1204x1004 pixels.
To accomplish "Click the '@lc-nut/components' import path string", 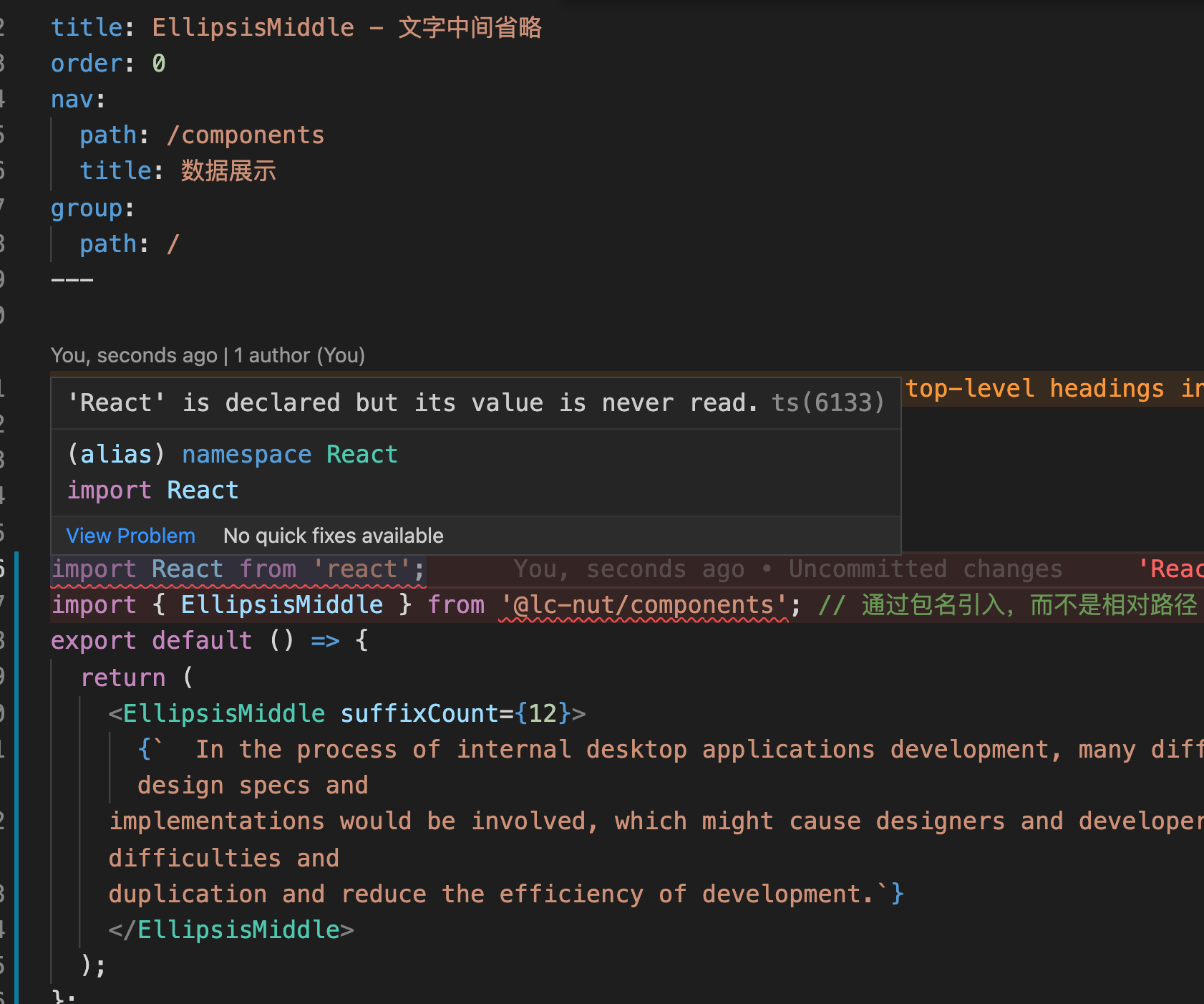I will pos(644,604).
